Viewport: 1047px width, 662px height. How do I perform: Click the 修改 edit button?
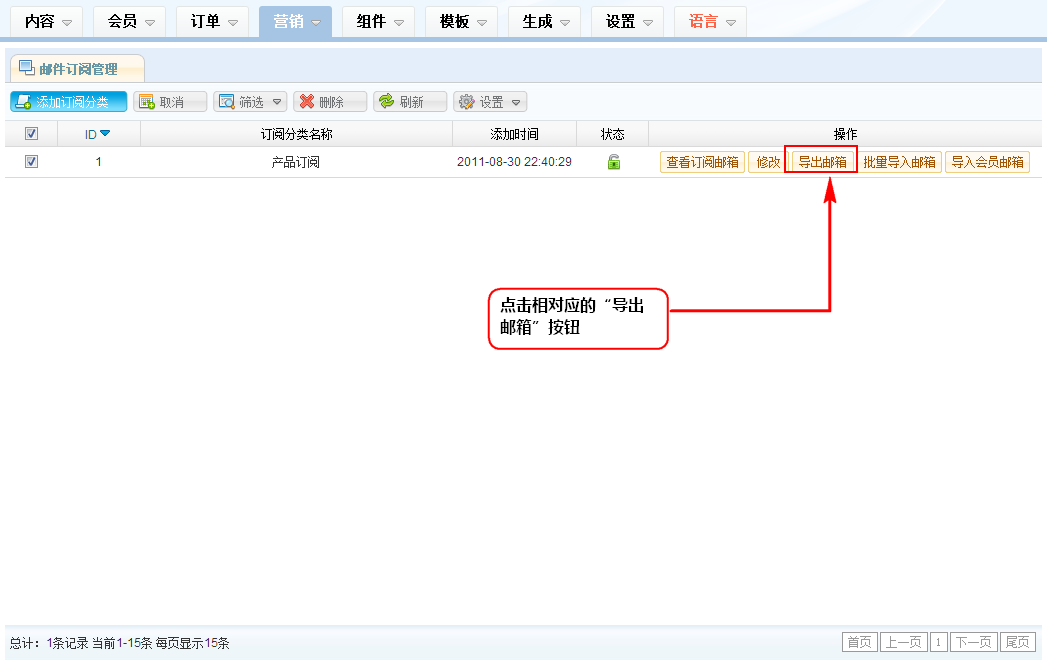point(768,162)
